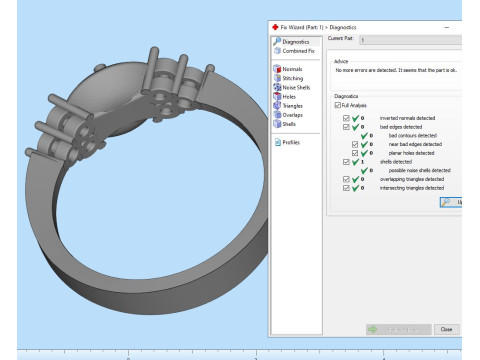480x360 pixels.
Task: Click the Close button
Action: click(447, 329)
